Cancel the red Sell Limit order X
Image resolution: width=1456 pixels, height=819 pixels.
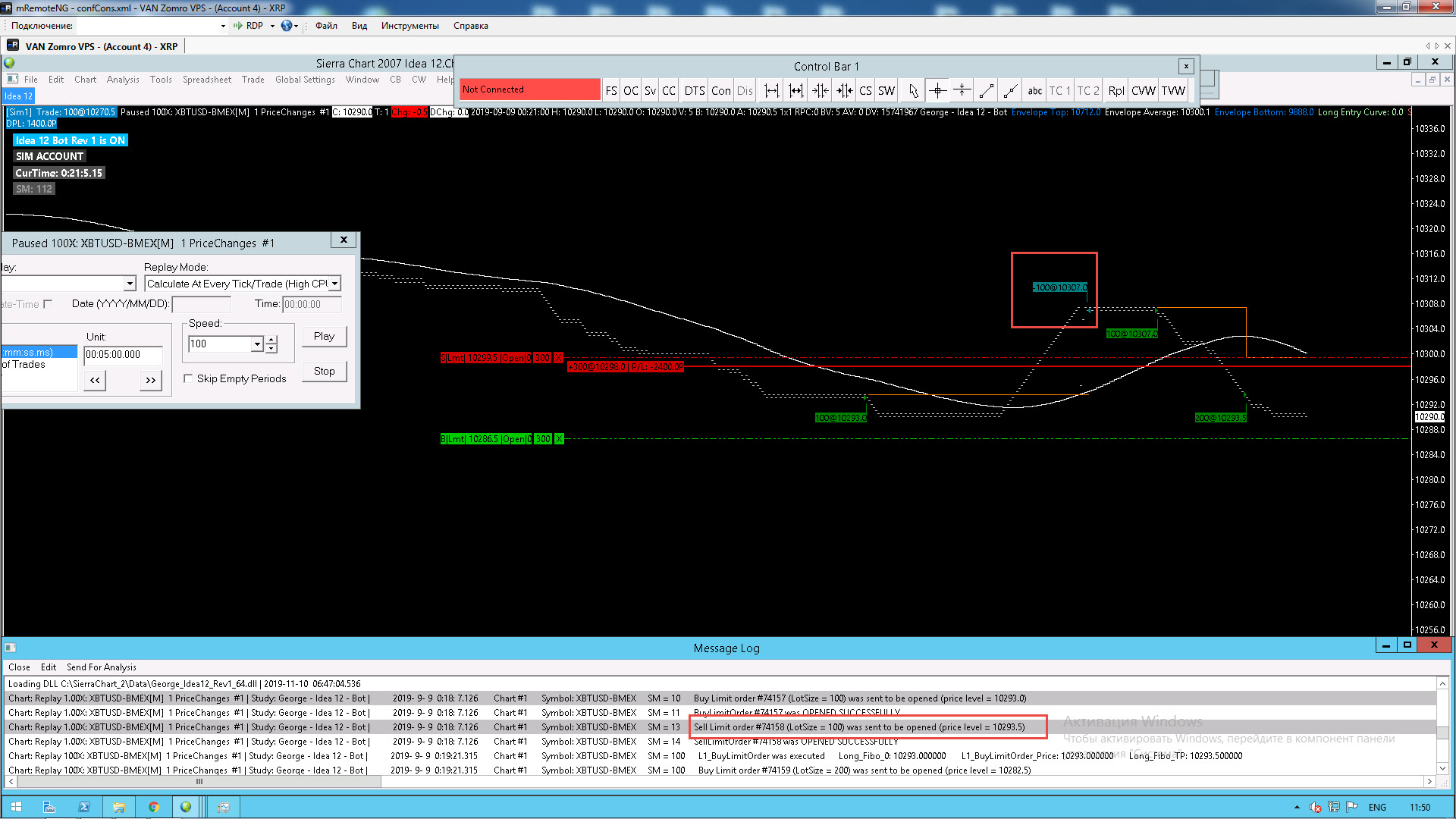[x=559, y=358]
